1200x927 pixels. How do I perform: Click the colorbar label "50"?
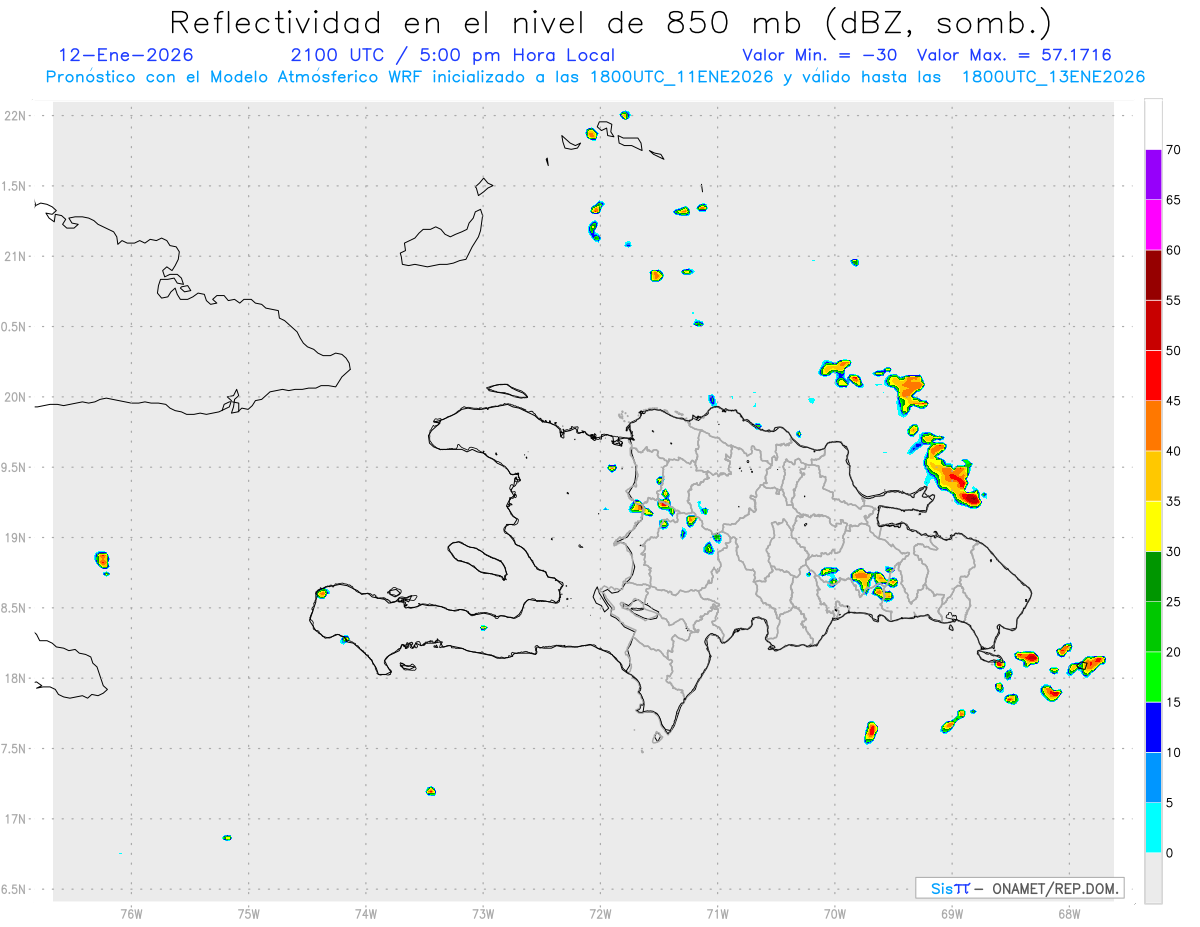[x=1174, y=351]
